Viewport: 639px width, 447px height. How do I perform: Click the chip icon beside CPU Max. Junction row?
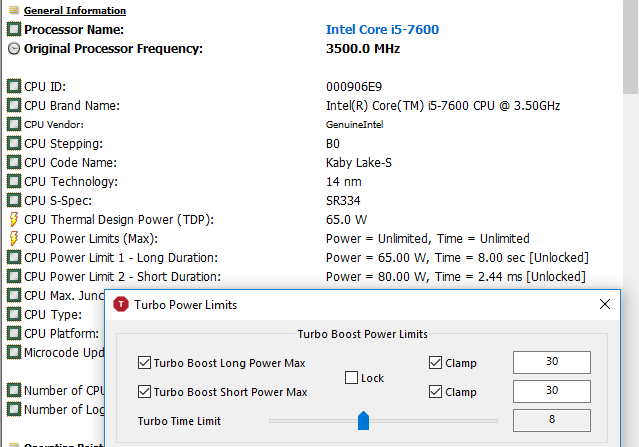(x=14, y=295)
